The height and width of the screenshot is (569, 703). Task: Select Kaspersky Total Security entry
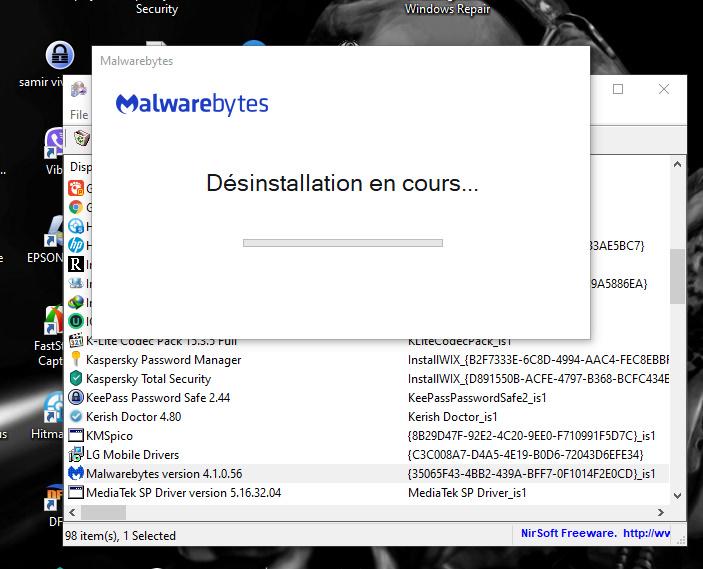[x=148, y=379]
